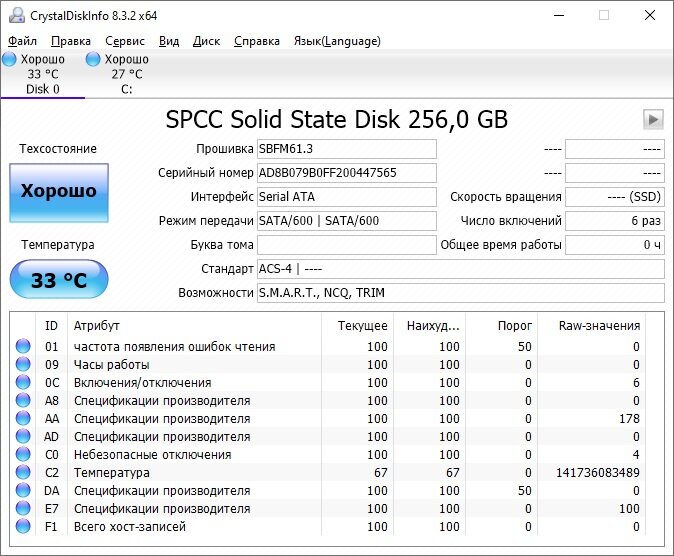Click the Серийный номер label
674x556 pixels.
[205, 173]
